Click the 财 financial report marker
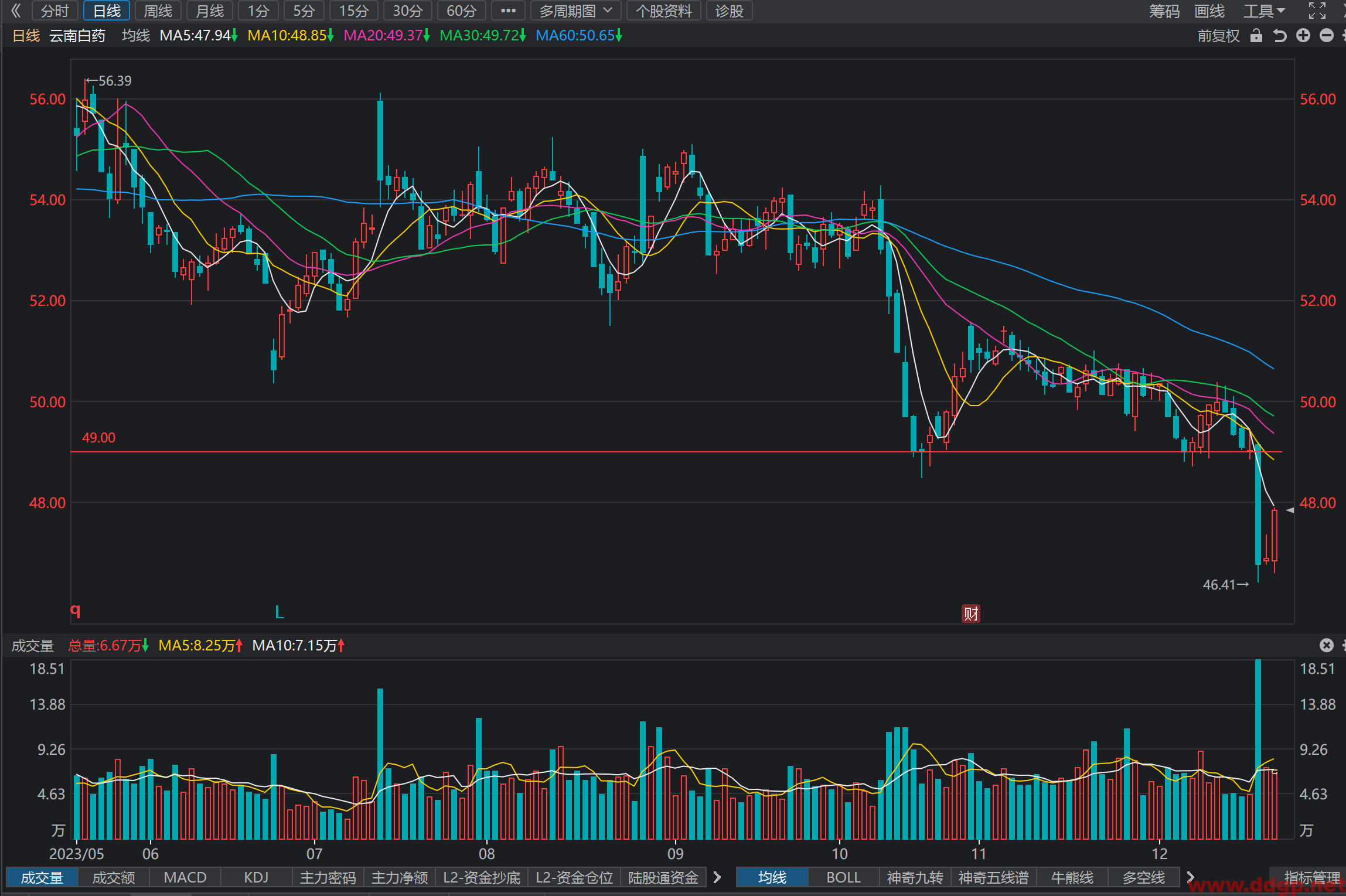 click(x=971, y=614)
